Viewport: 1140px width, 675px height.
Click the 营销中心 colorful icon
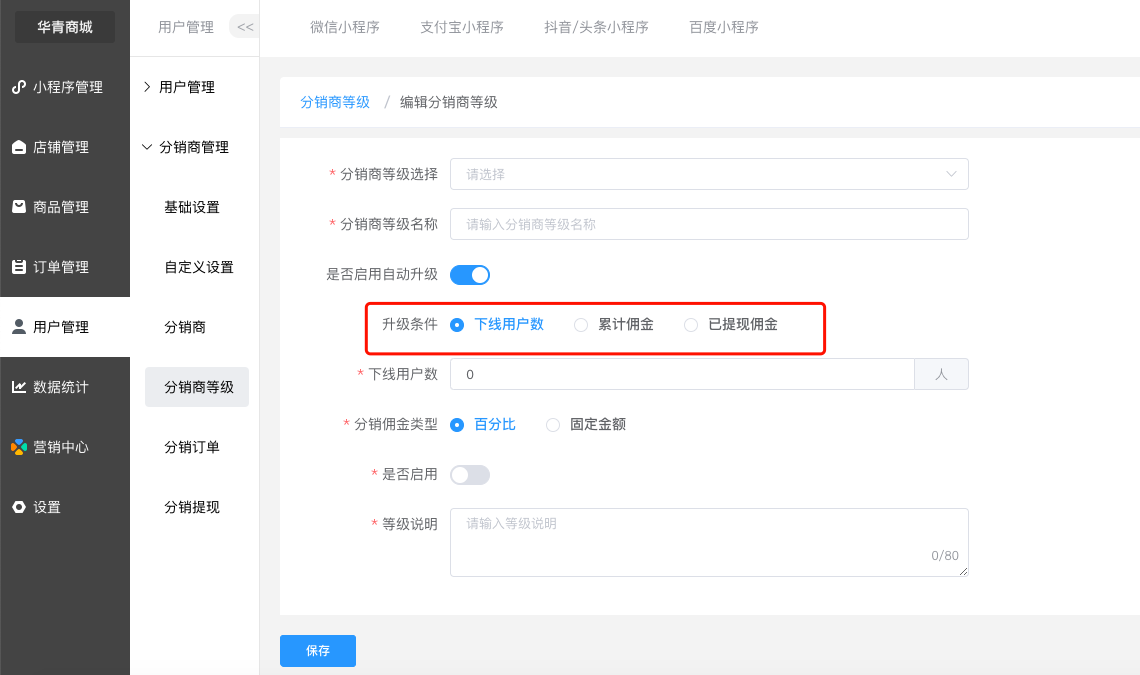pos(18,447)
